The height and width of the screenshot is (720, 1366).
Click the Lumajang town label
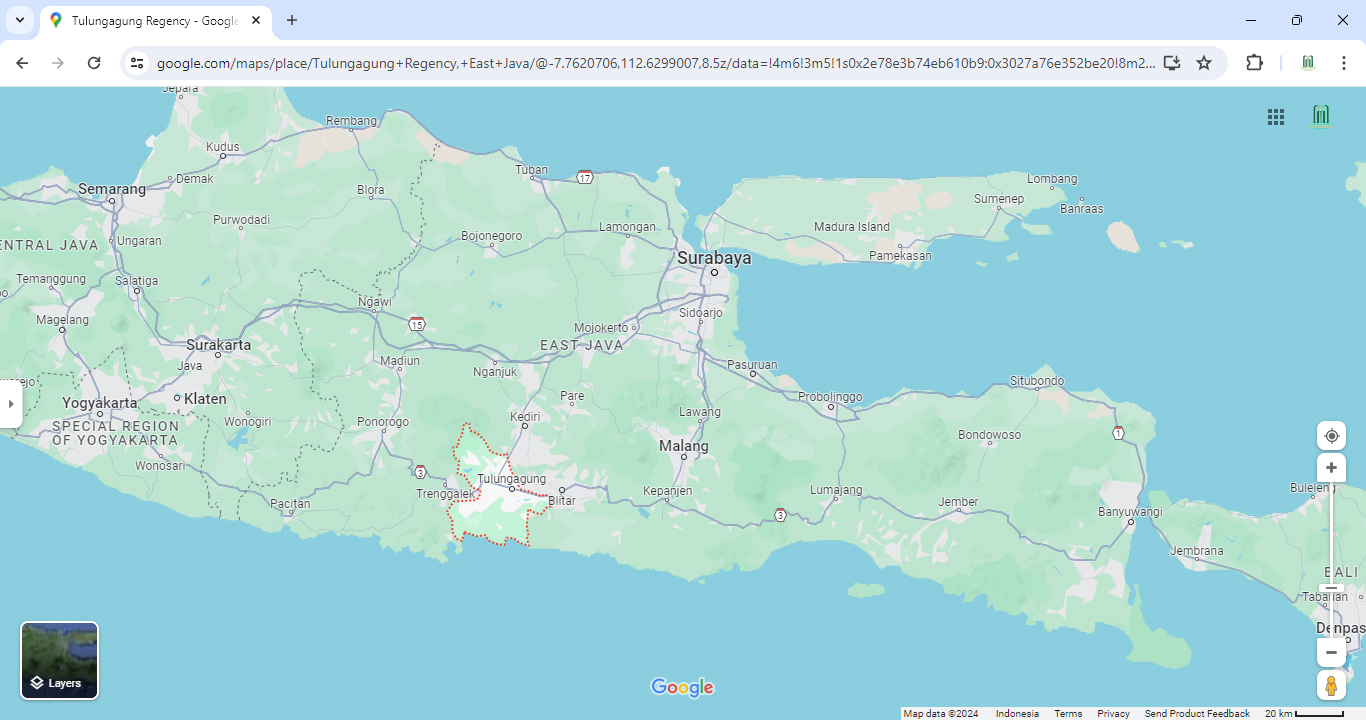pos(836,490)
